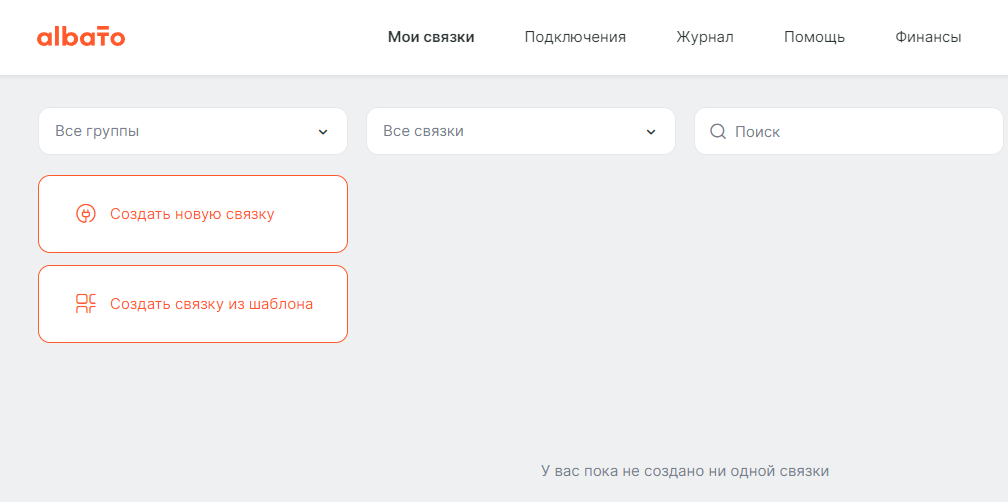Open the 'Все группы' dropdown
1008x502 pixels.
pyautogui.click(x=192, y=131)
